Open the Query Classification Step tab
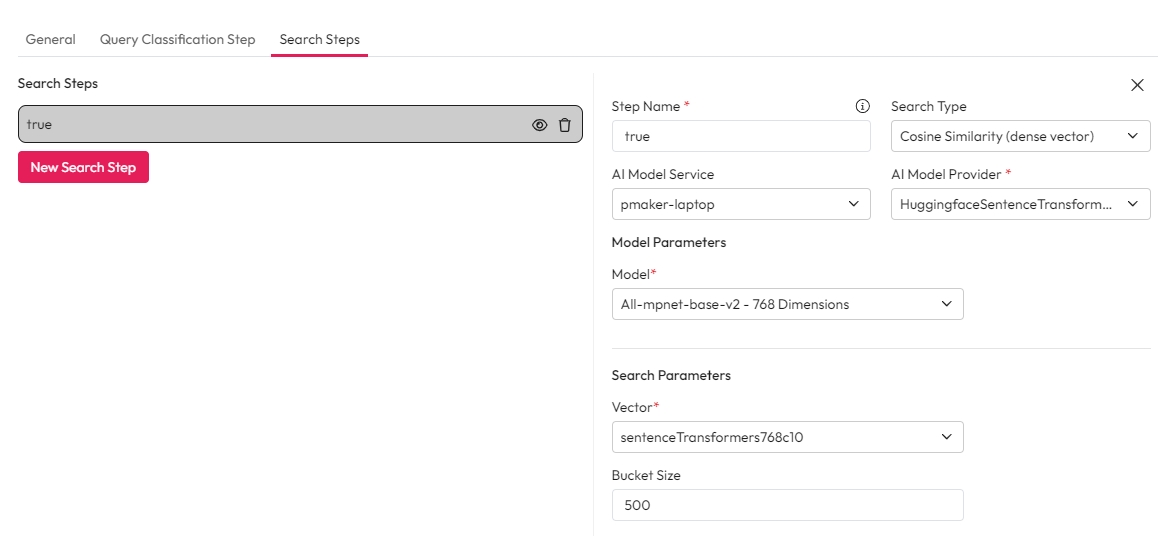Screen dimensions: 1158x536 click(x=177, y=40)
